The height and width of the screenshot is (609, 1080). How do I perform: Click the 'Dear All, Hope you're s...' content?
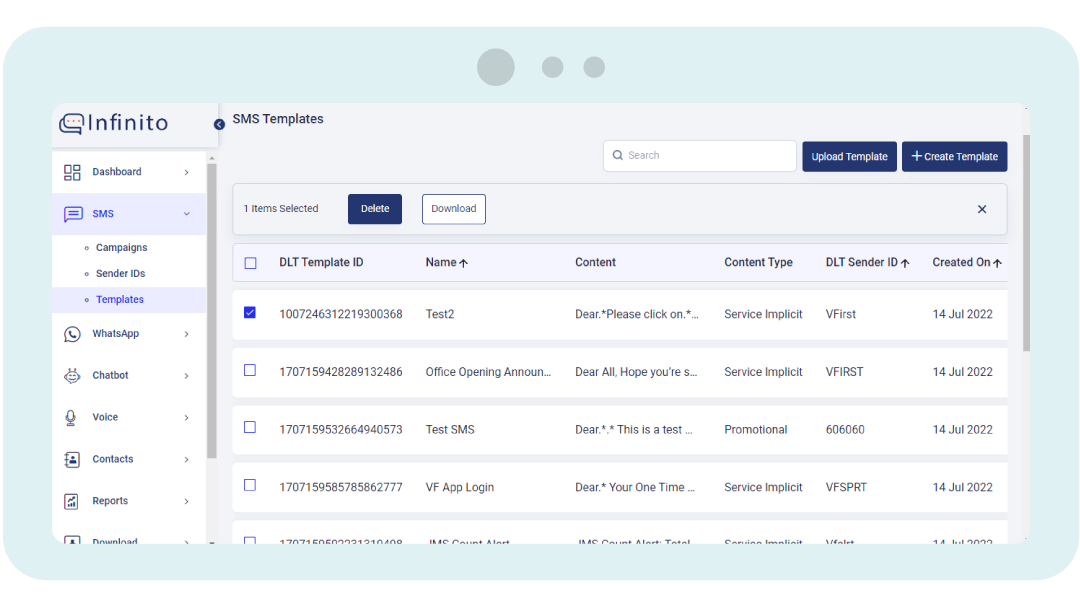pyautogui.click(x=636, y=372)
